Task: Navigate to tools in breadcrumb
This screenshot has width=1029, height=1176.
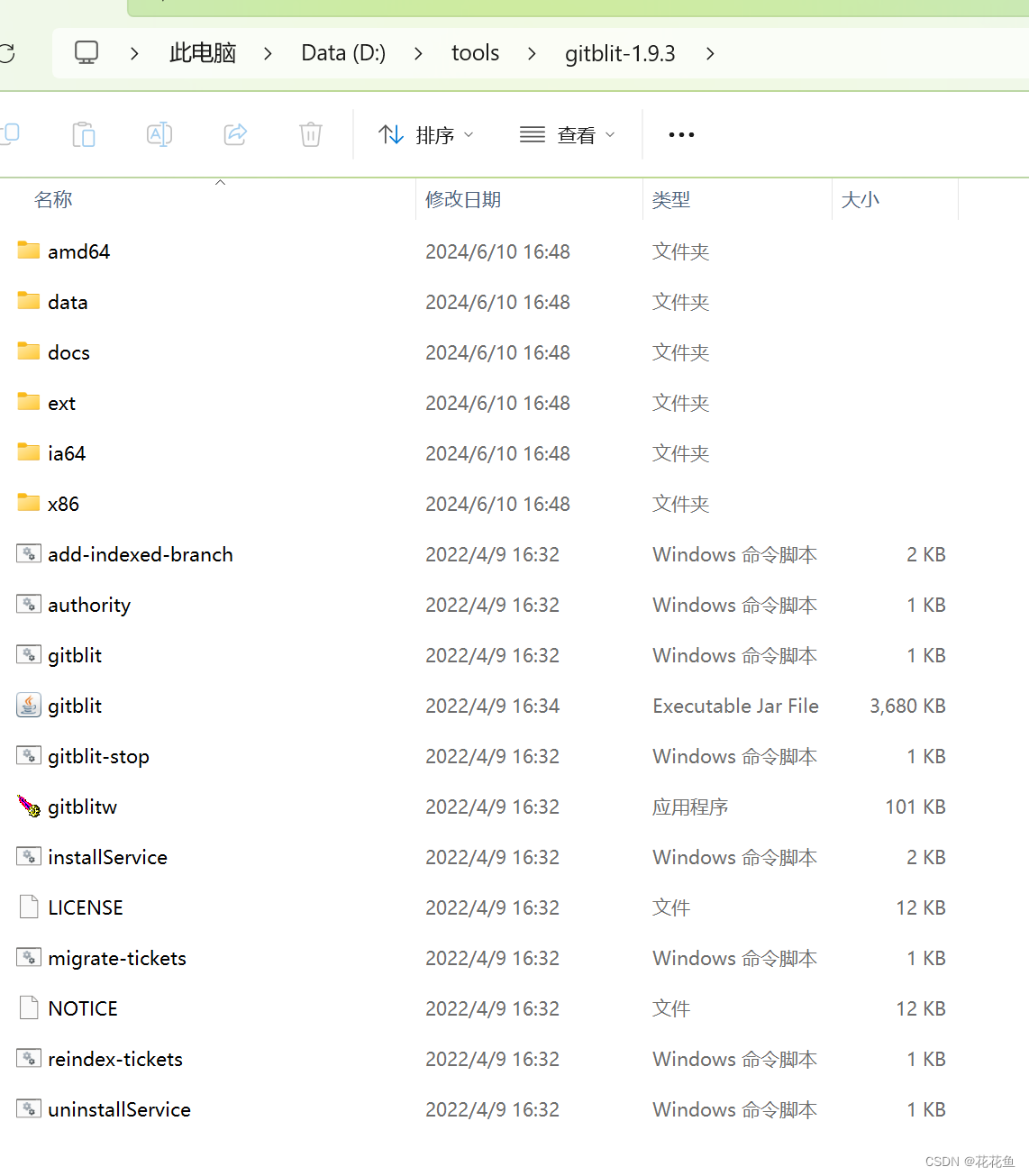Action: coord(475,53)
